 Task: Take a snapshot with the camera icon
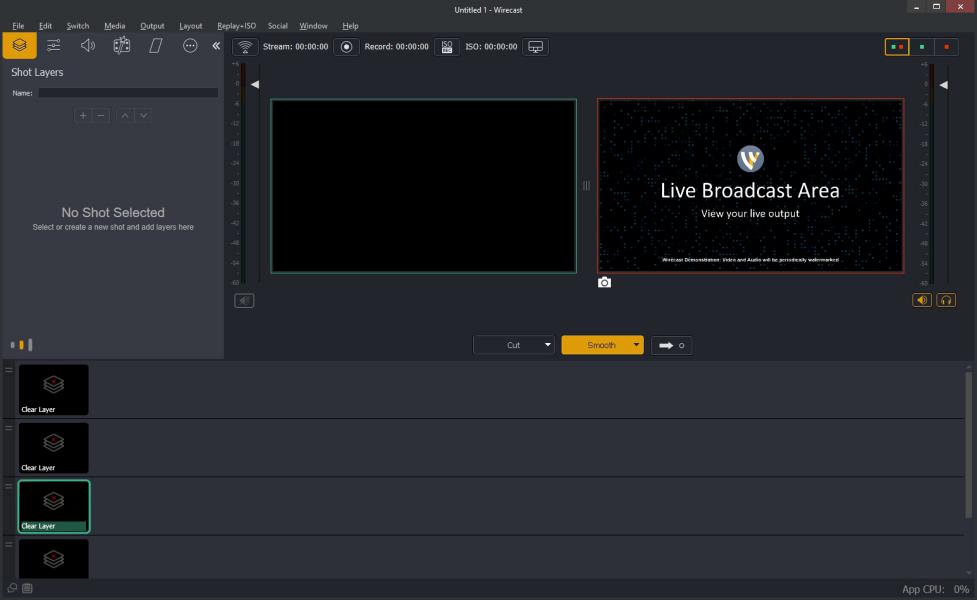tap(604, 282)
